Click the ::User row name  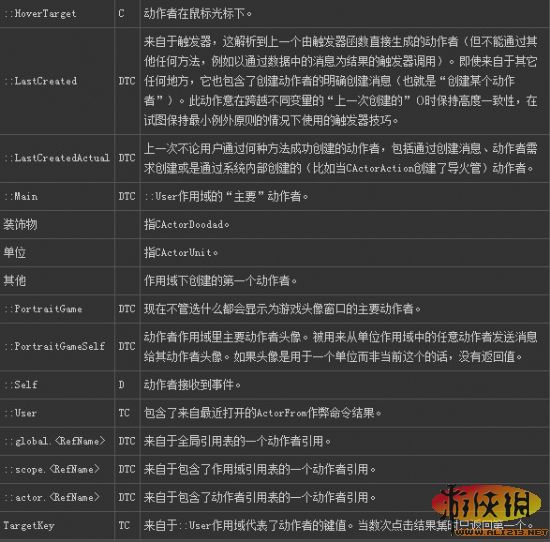(x=20, y=413)
